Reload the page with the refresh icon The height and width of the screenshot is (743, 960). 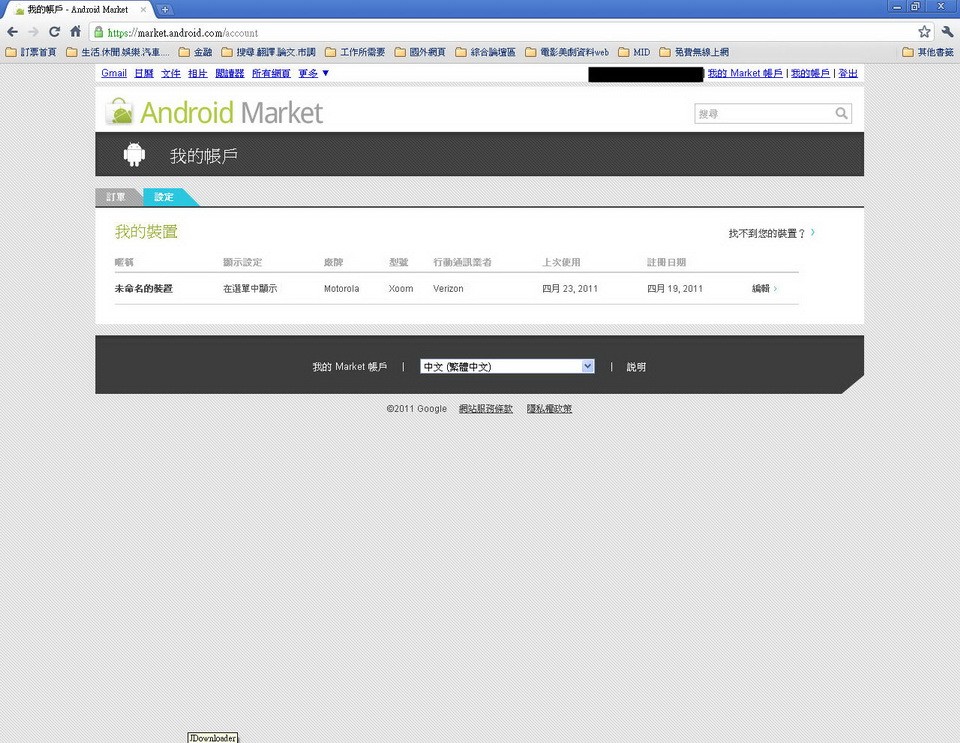point(54,32)
